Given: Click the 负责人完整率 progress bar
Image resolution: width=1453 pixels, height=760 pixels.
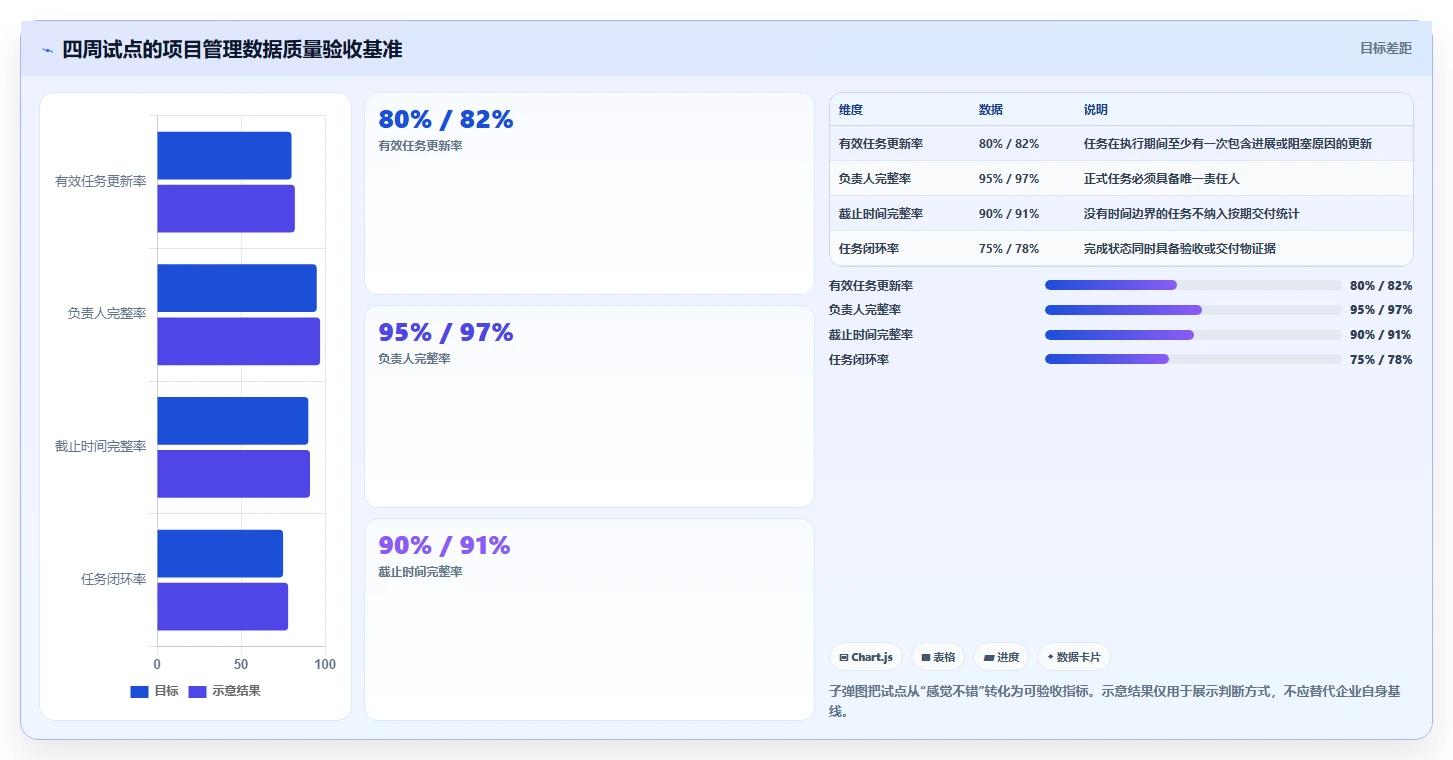Looking at the screenshot, I should [1193, 310].
